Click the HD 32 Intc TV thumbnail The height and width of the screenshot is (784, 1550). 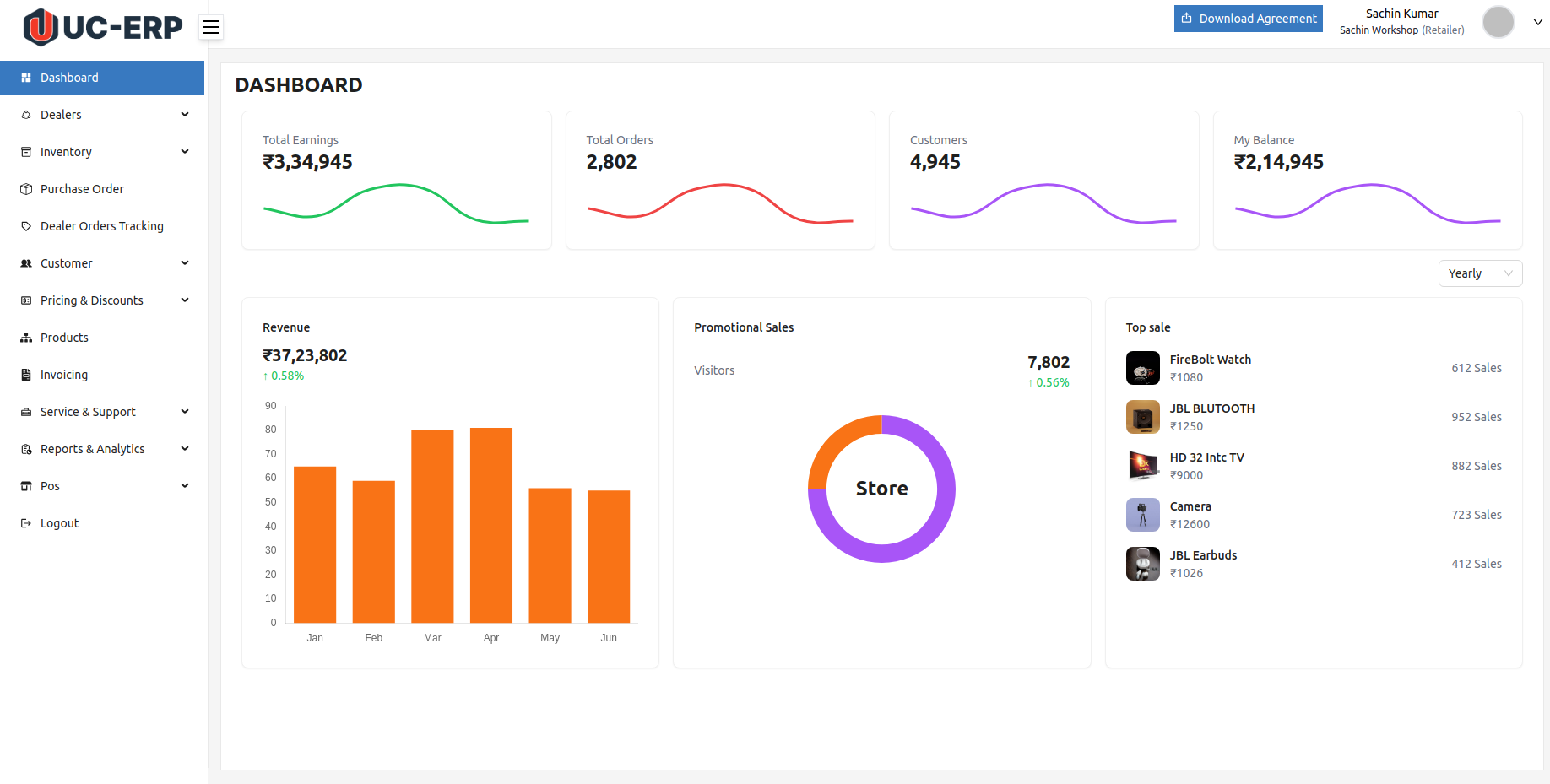click(x=1143, y=466)
